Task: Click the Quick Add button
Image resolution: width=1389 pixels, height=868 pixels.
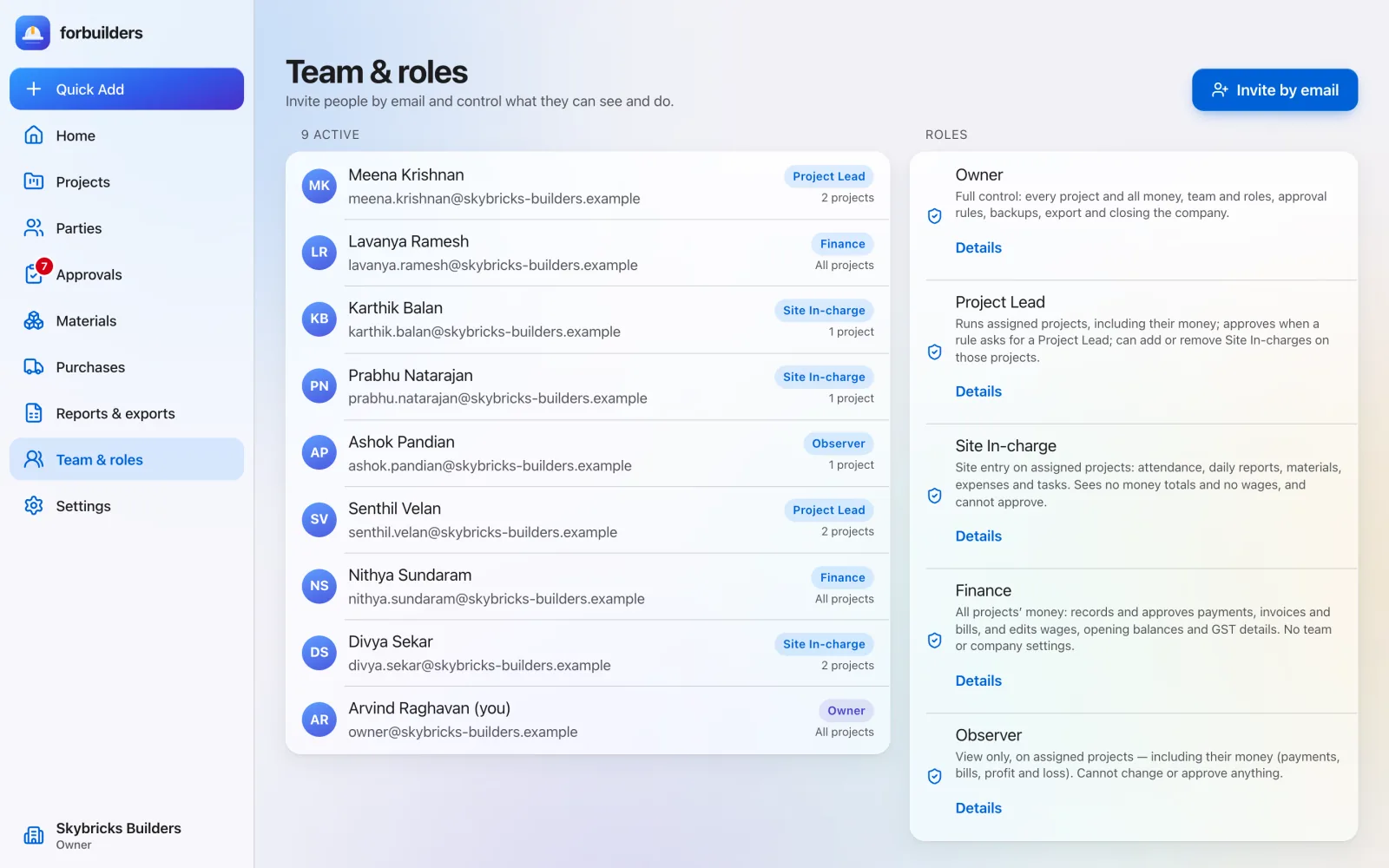Action: [x=127, y=89]
